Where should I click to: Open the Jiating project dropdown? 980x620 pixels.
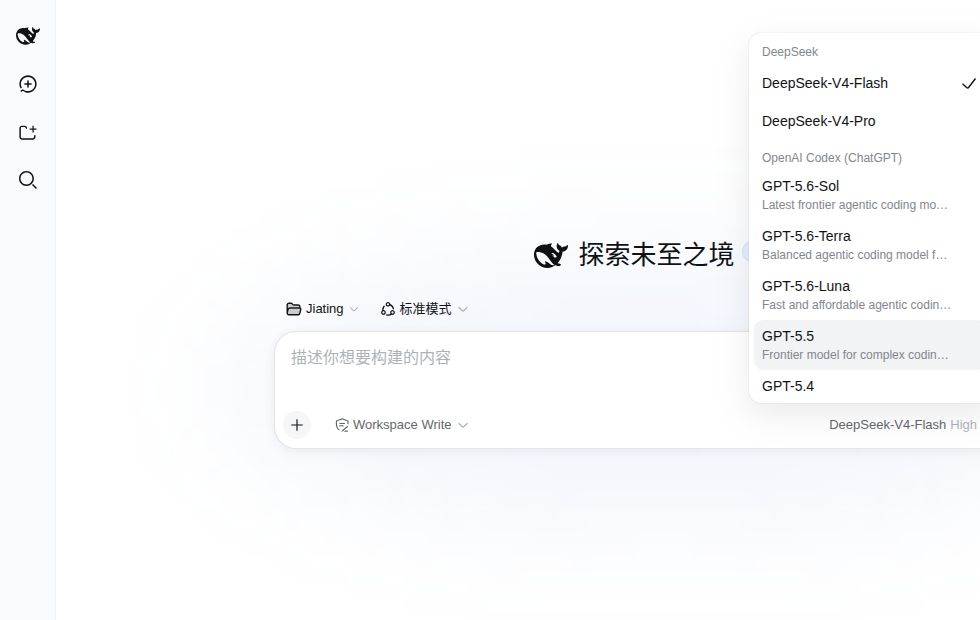tap(322, 309)
